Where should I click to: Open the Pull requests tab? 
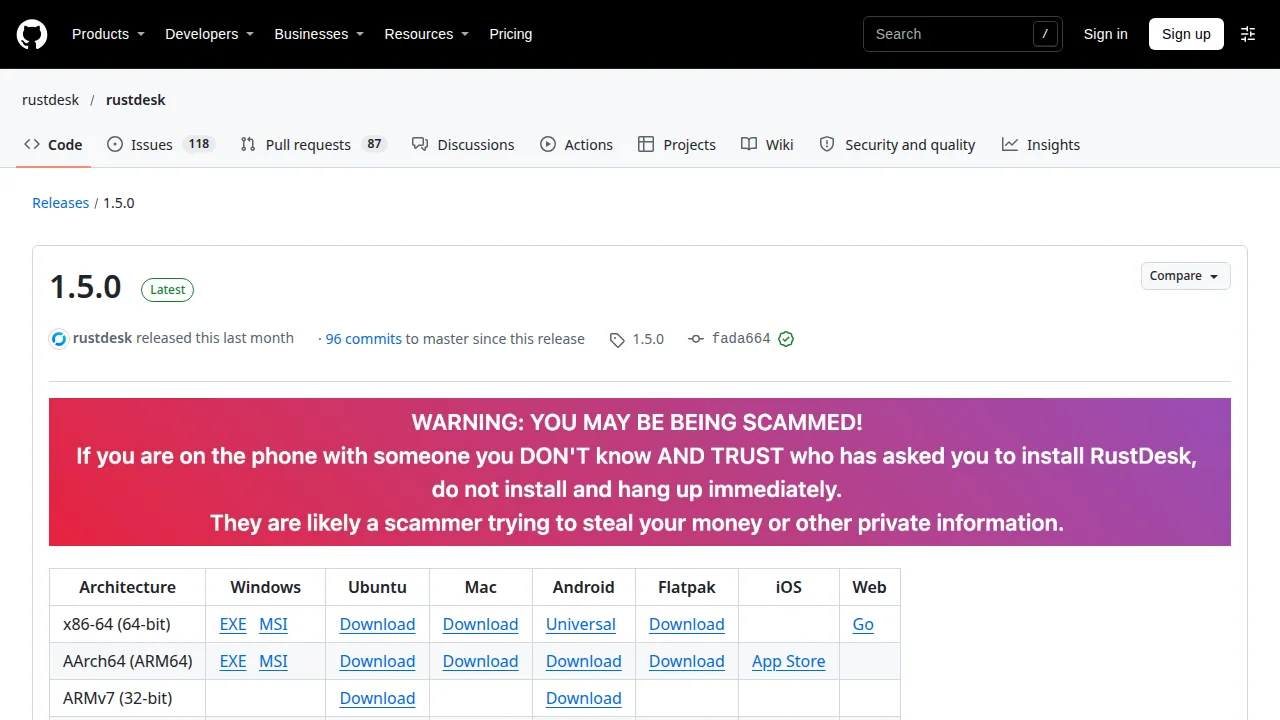coord(313,145)
